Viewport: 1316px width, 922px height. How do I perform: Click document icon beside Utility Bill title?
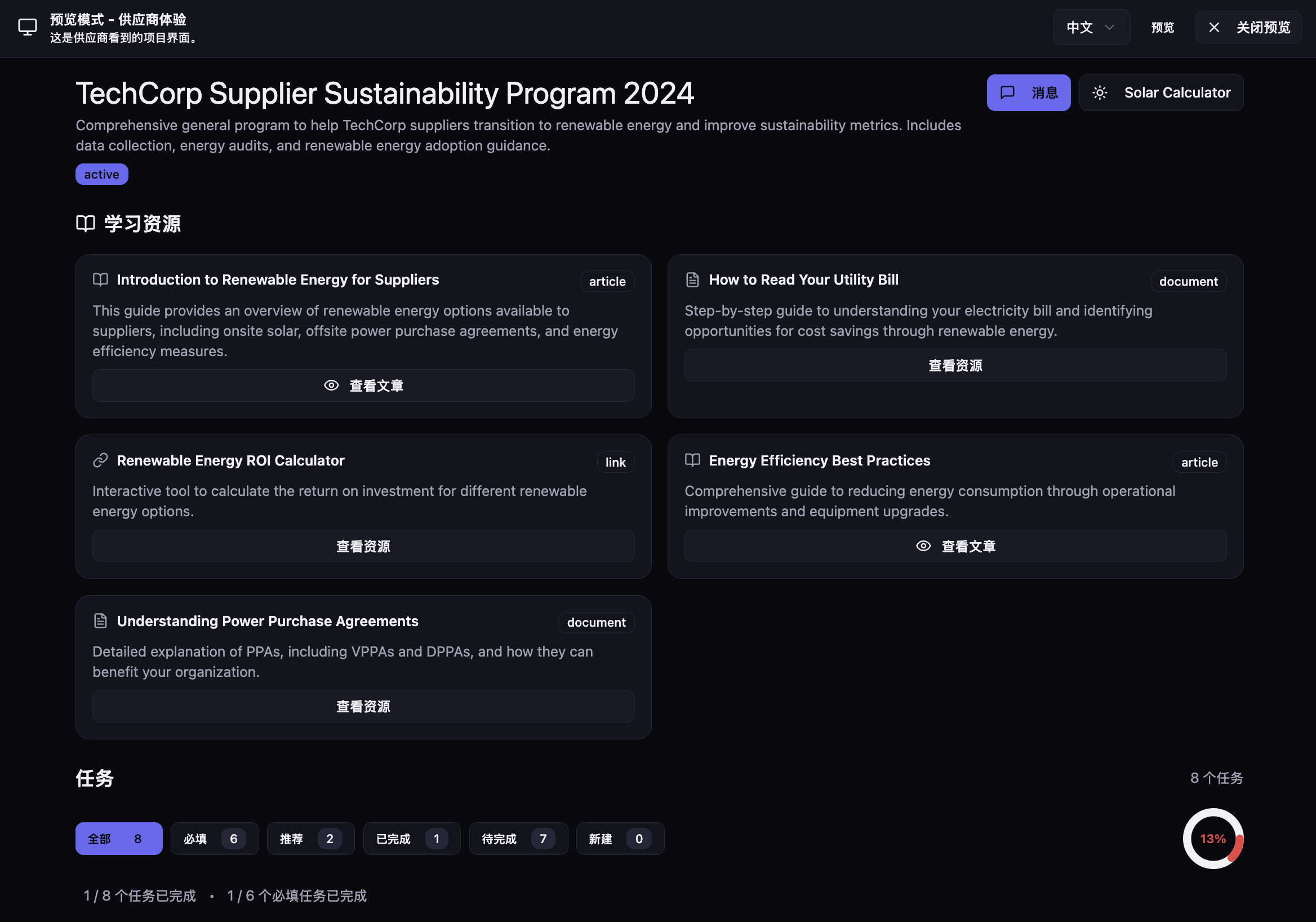click(x=692, y=280)
